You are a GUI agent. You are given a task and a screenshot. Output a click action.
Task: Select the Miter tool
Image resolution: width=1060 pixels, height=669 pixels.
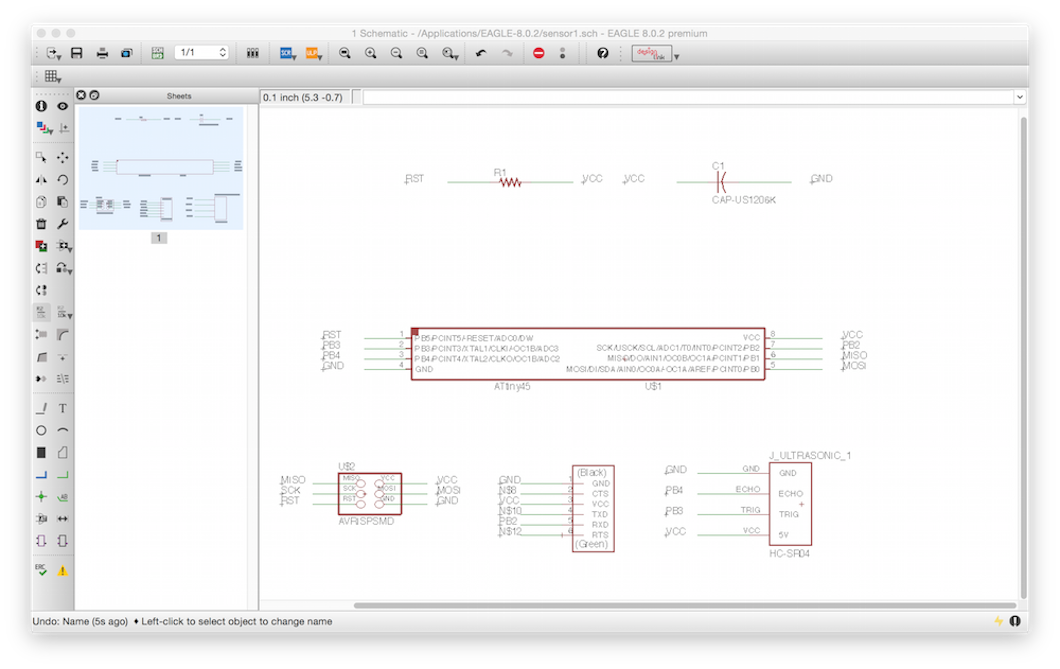62,334
